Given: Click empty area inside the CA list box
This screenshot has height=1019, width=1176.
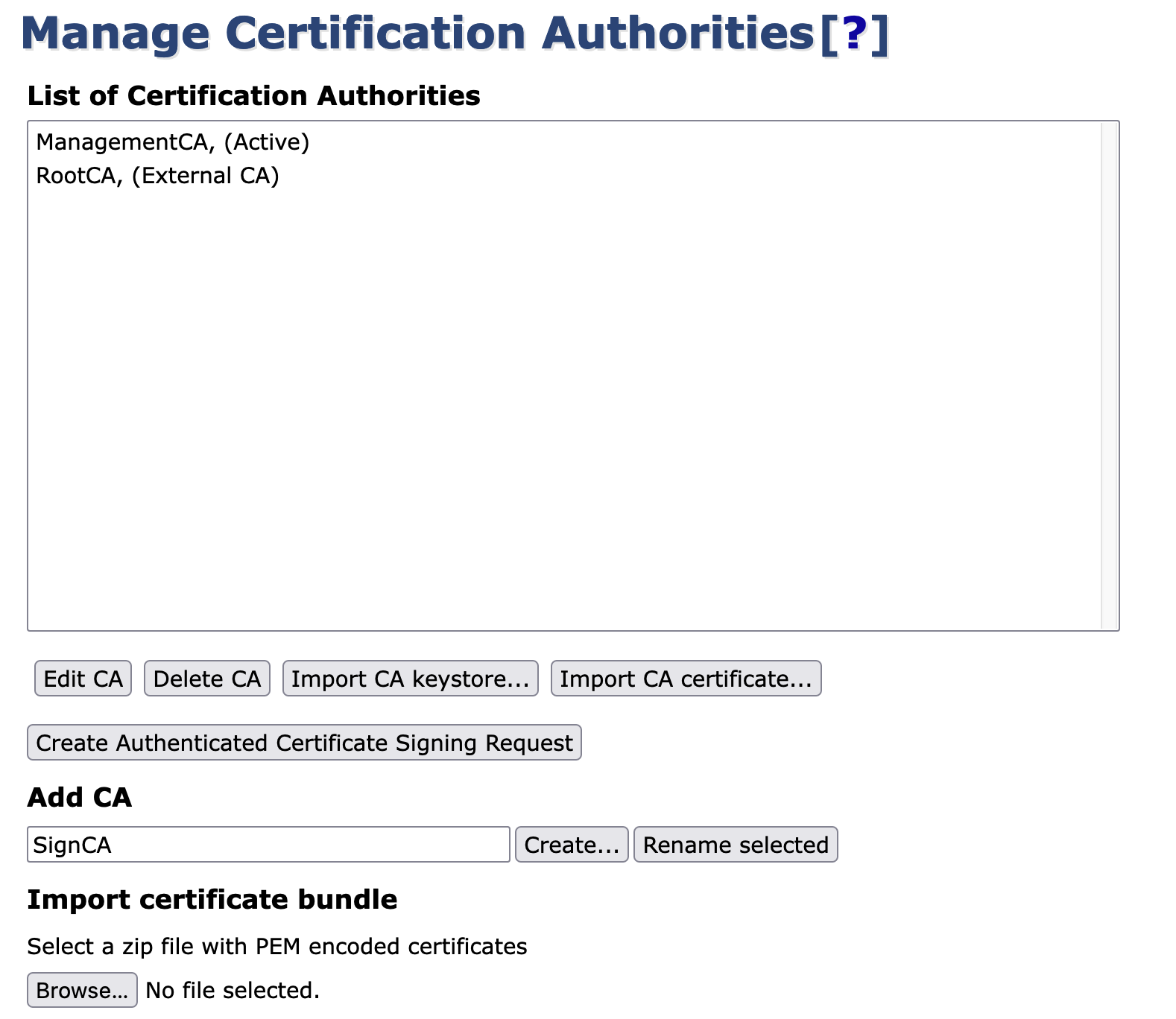Looking at the screenshot, I should pos(559,410).
